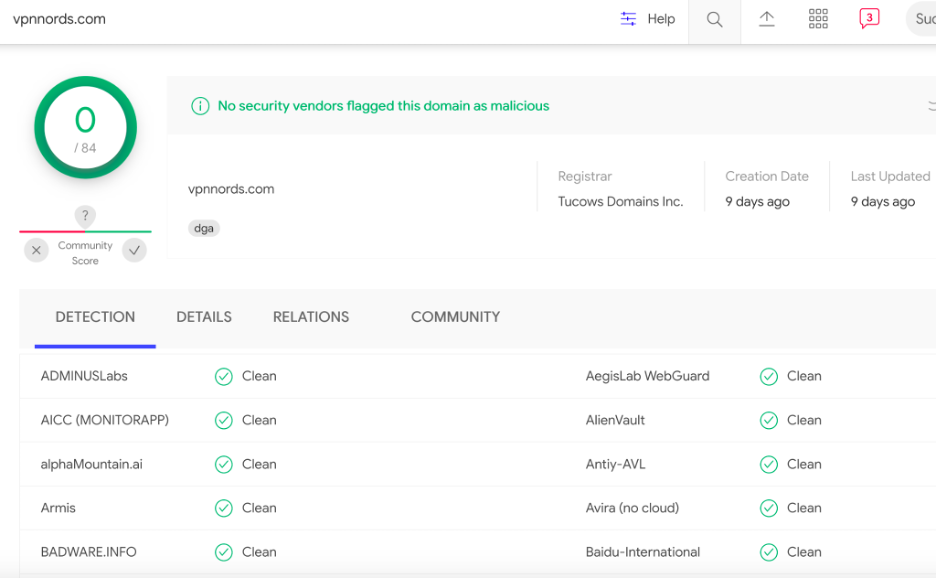The height and width of the screenshot is (578, 936).
Task: Click the info icon beside no-vendors message
Action: 200,106
